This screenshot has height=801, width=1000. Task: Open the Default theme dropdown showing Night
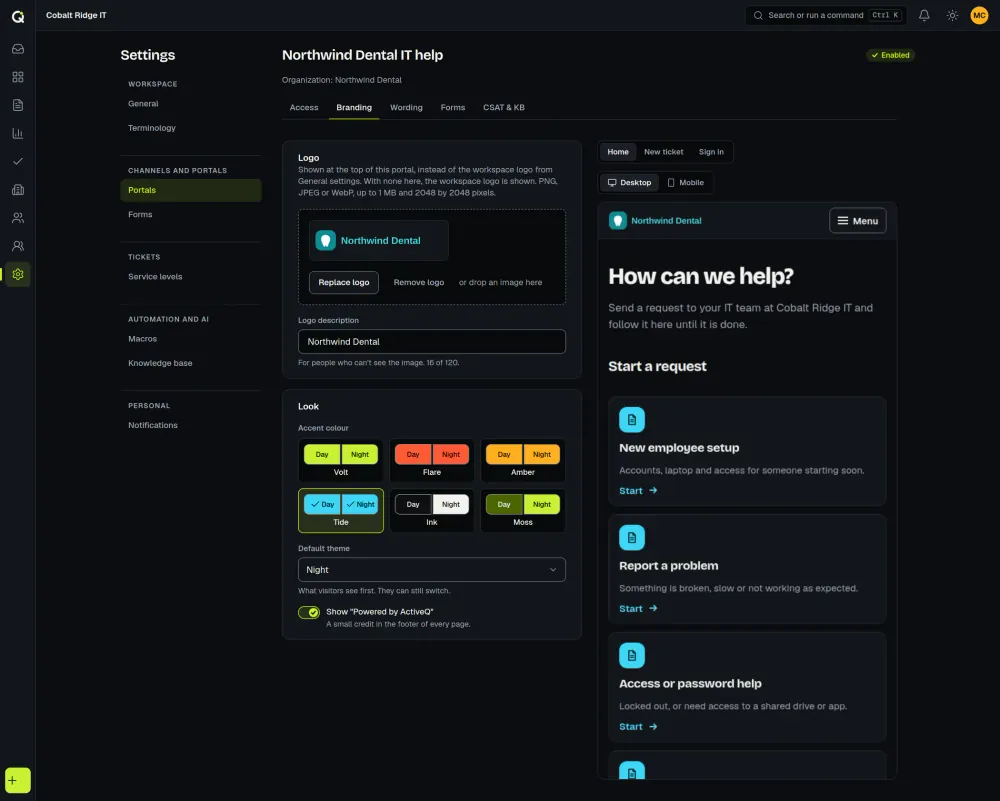(432, 570)
